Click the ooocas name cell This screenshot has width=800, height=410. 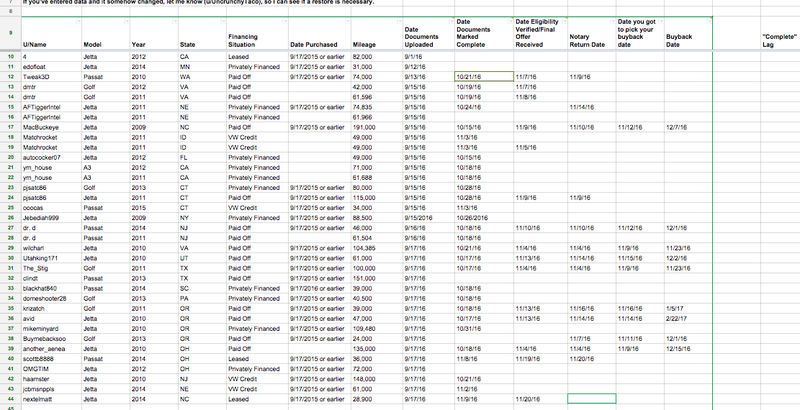(51, 208)
